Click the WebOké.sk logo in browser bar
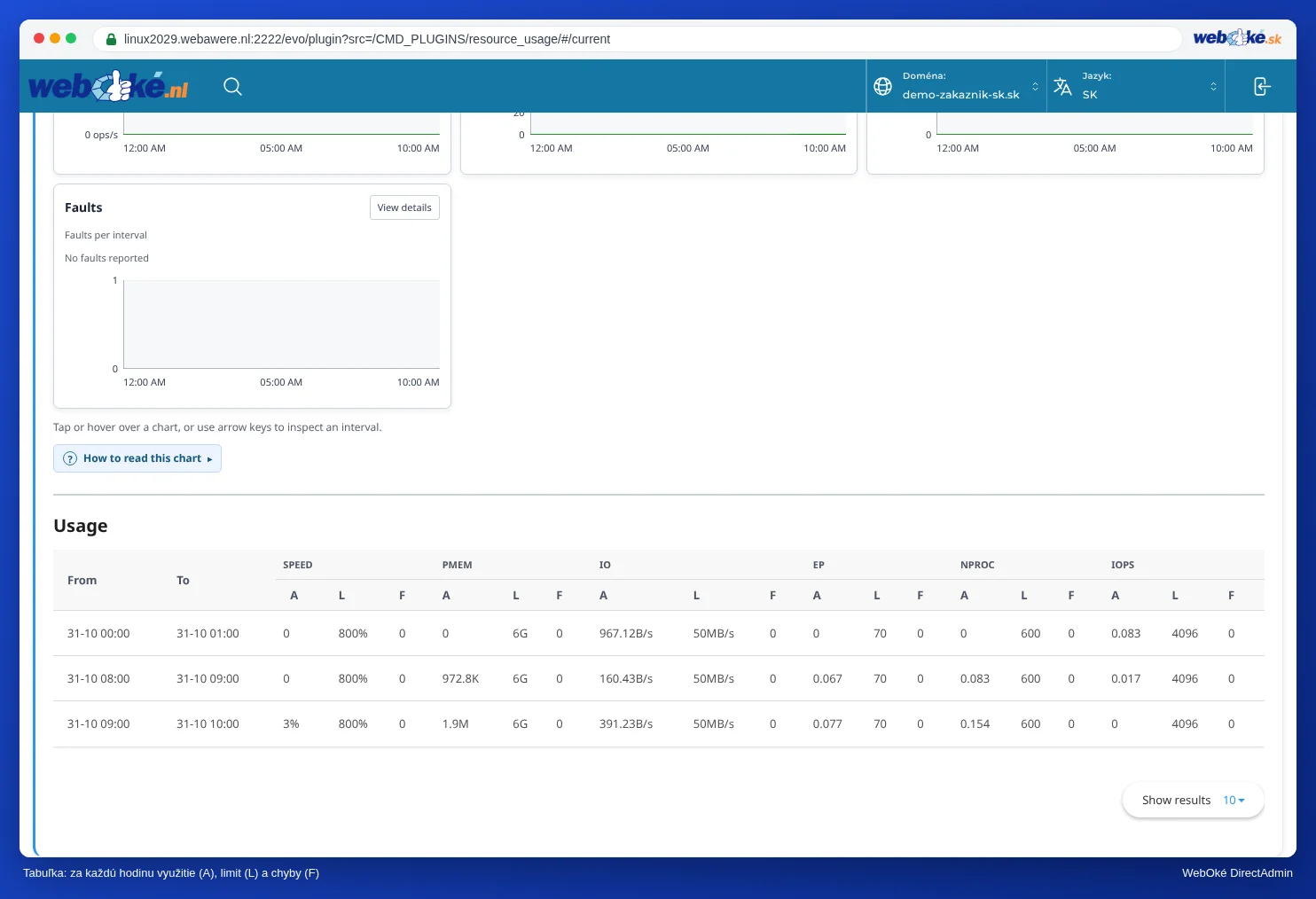This screenshot has height=899, width=1316. tap(1237, 38)
